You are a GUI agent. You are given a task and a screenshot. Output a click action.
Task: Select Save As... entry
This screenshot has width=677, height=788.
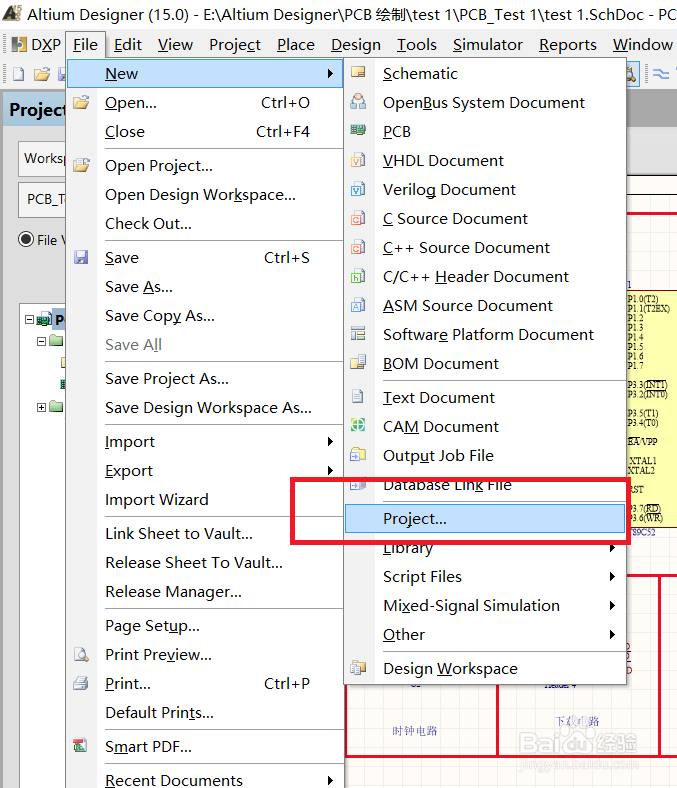coord(206,287)
